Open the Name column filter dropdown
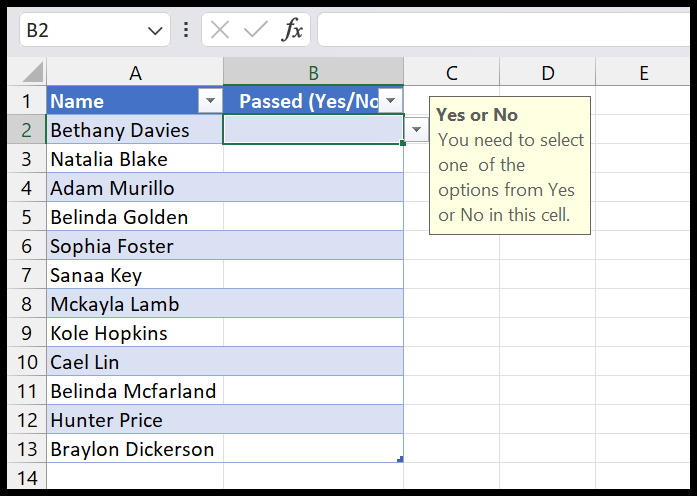697x496 pixels. pos(210,101)
